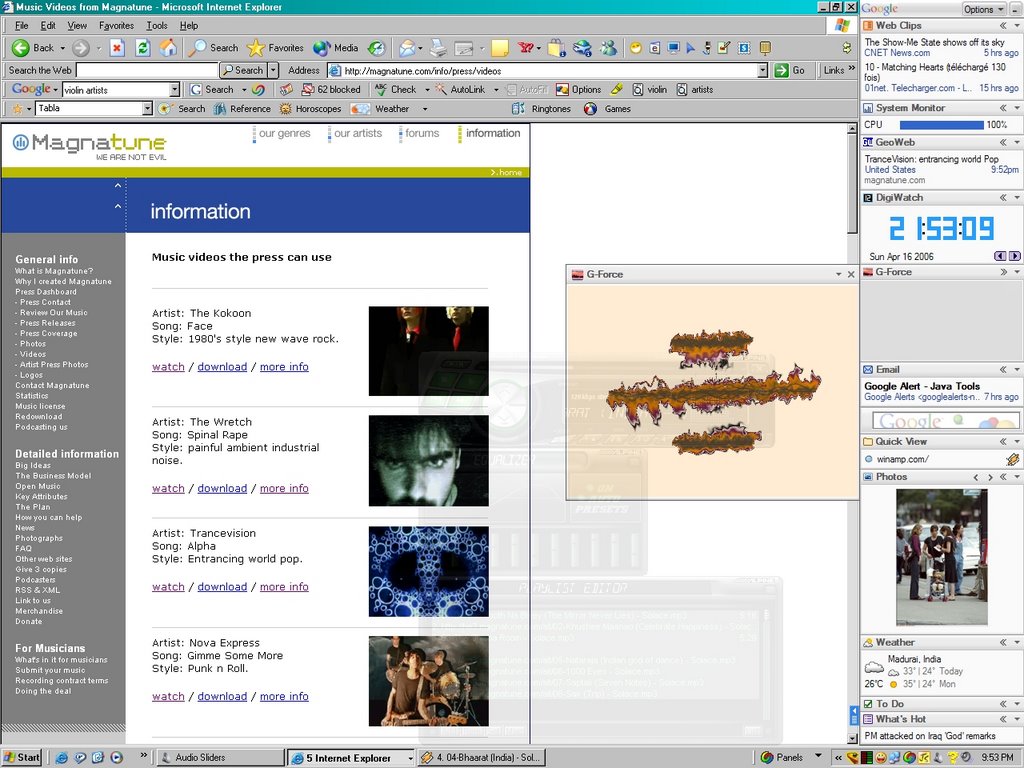Click The Wretch video thumbnail
Image resolution: width=1024 pixels, height=768 pixels.
[428, 460]
